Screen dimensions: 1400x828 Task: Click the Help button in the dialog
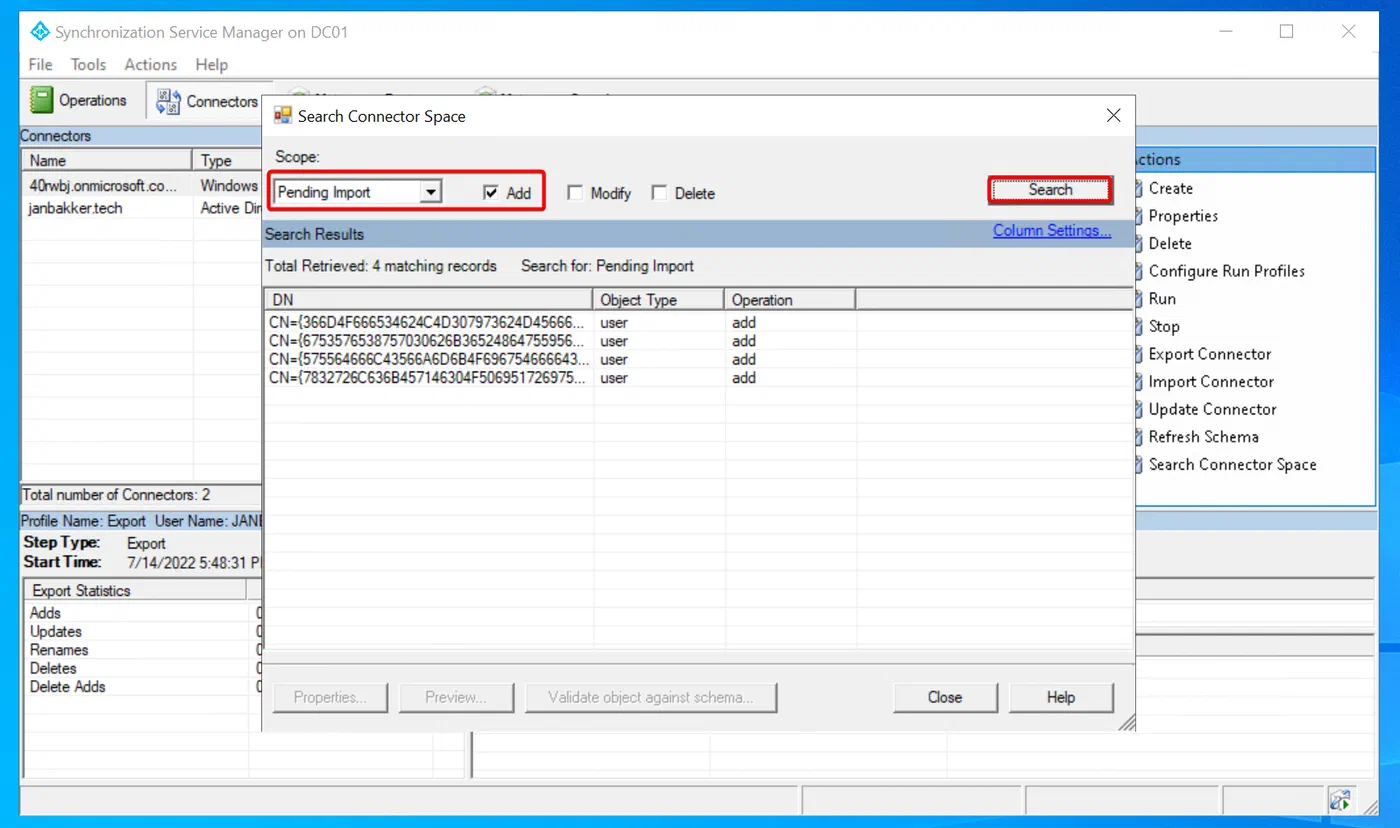(x=1061, y=697)
